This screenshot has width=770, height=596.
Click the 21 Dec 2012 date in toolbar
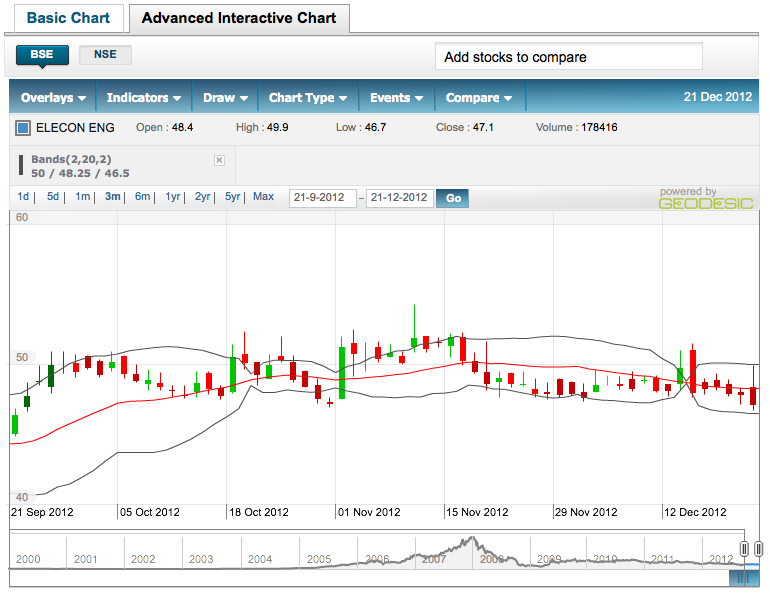pos(717,97)
